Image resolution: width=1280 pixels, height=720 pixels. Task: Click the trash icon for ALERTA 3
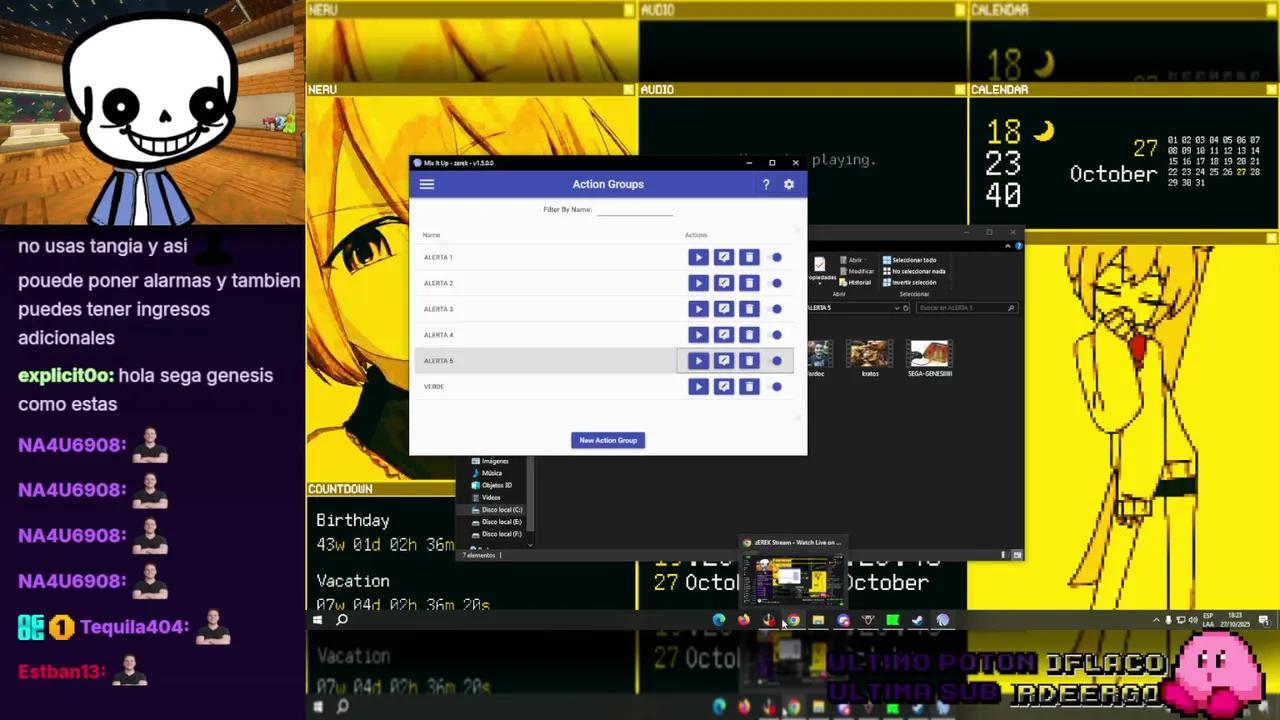tap(749, 309)
